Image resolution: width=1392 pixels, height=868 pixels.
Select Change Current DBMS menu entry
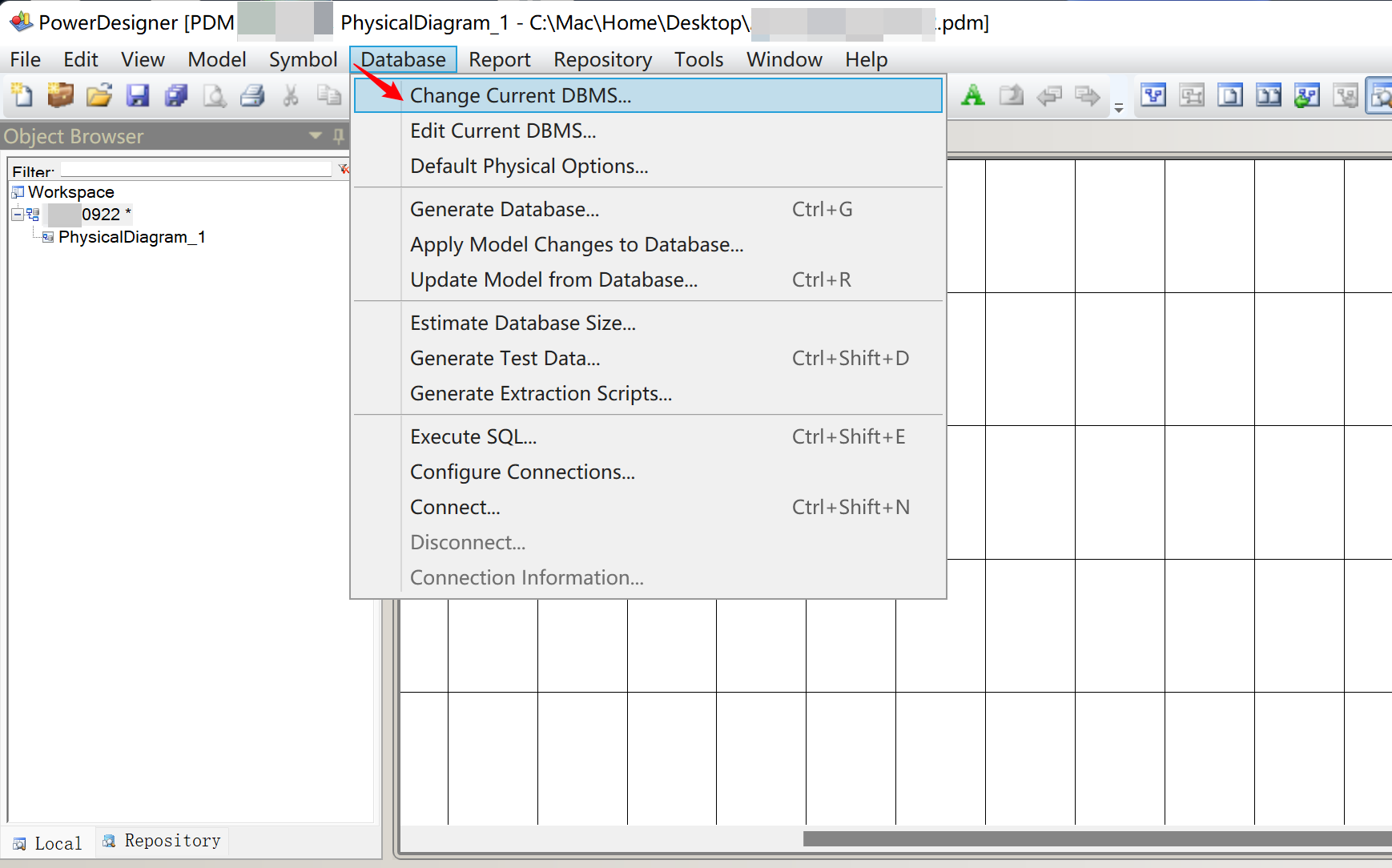point(521,95)
